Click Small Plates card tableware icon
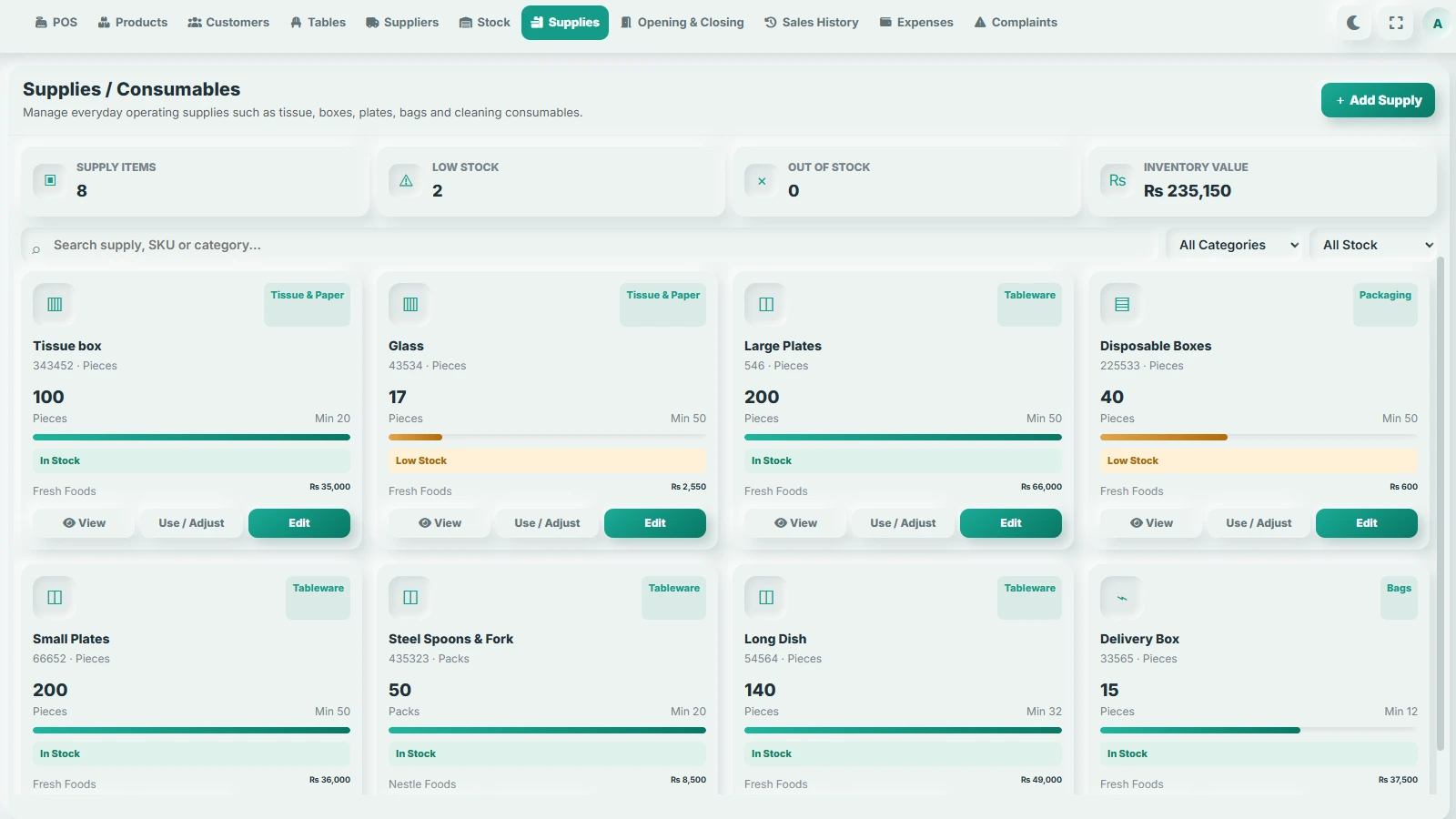The height and width of the screenshot is (819, 1456). click(55, 597)
